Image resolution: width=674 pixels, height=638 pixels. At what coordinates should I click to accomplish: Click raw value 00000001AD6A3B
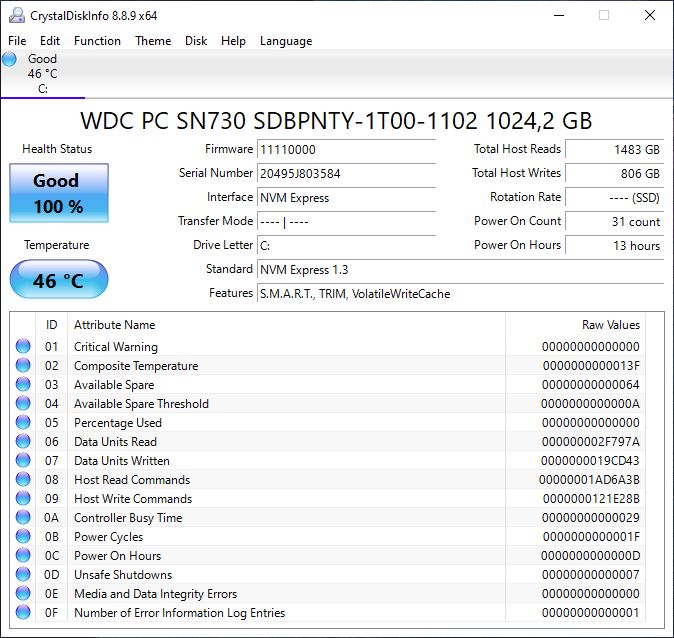pyautogui.click(x=589, y=480)
